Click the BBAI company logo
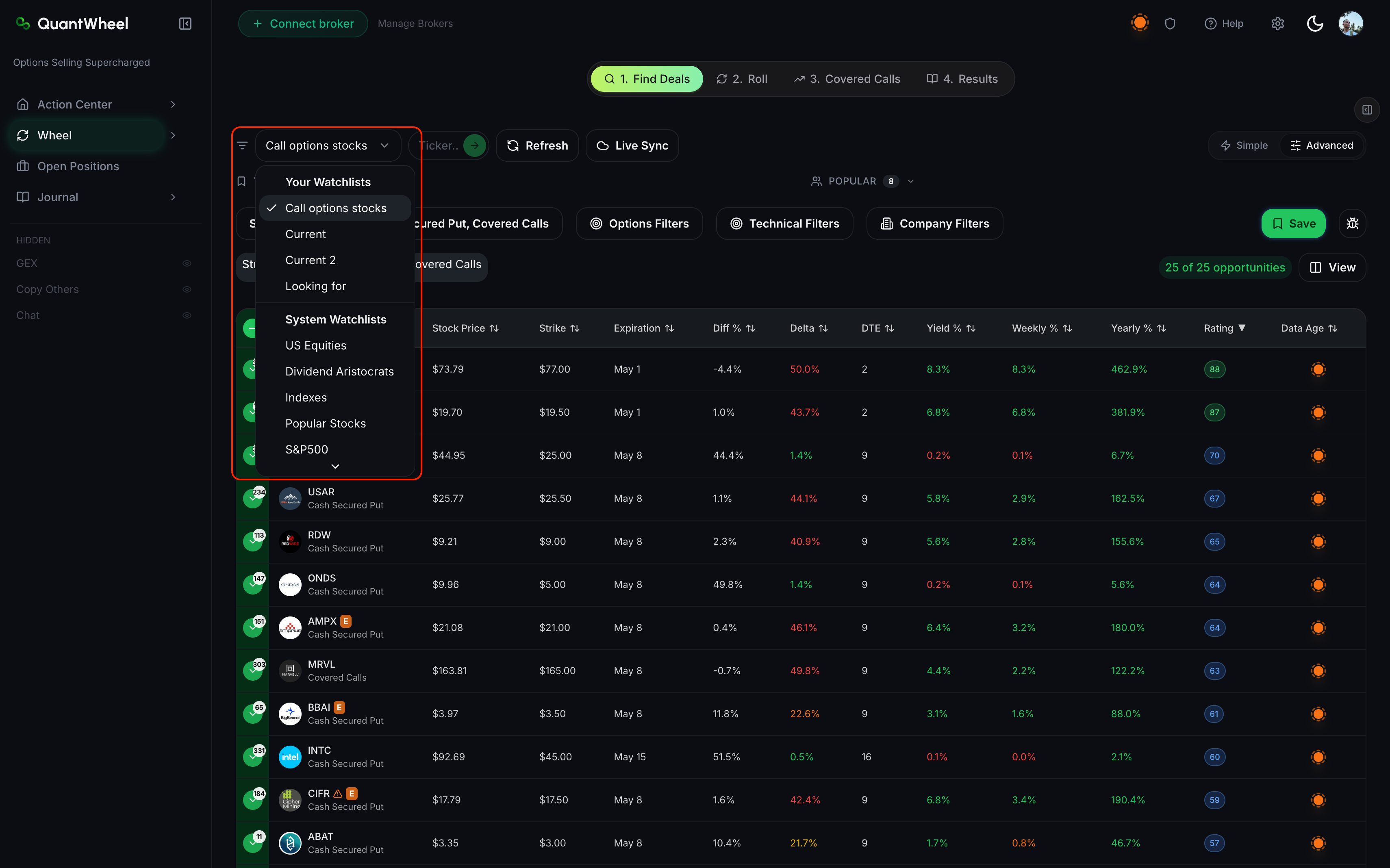Screen dimensions: 1390x868 coord(290,714)
